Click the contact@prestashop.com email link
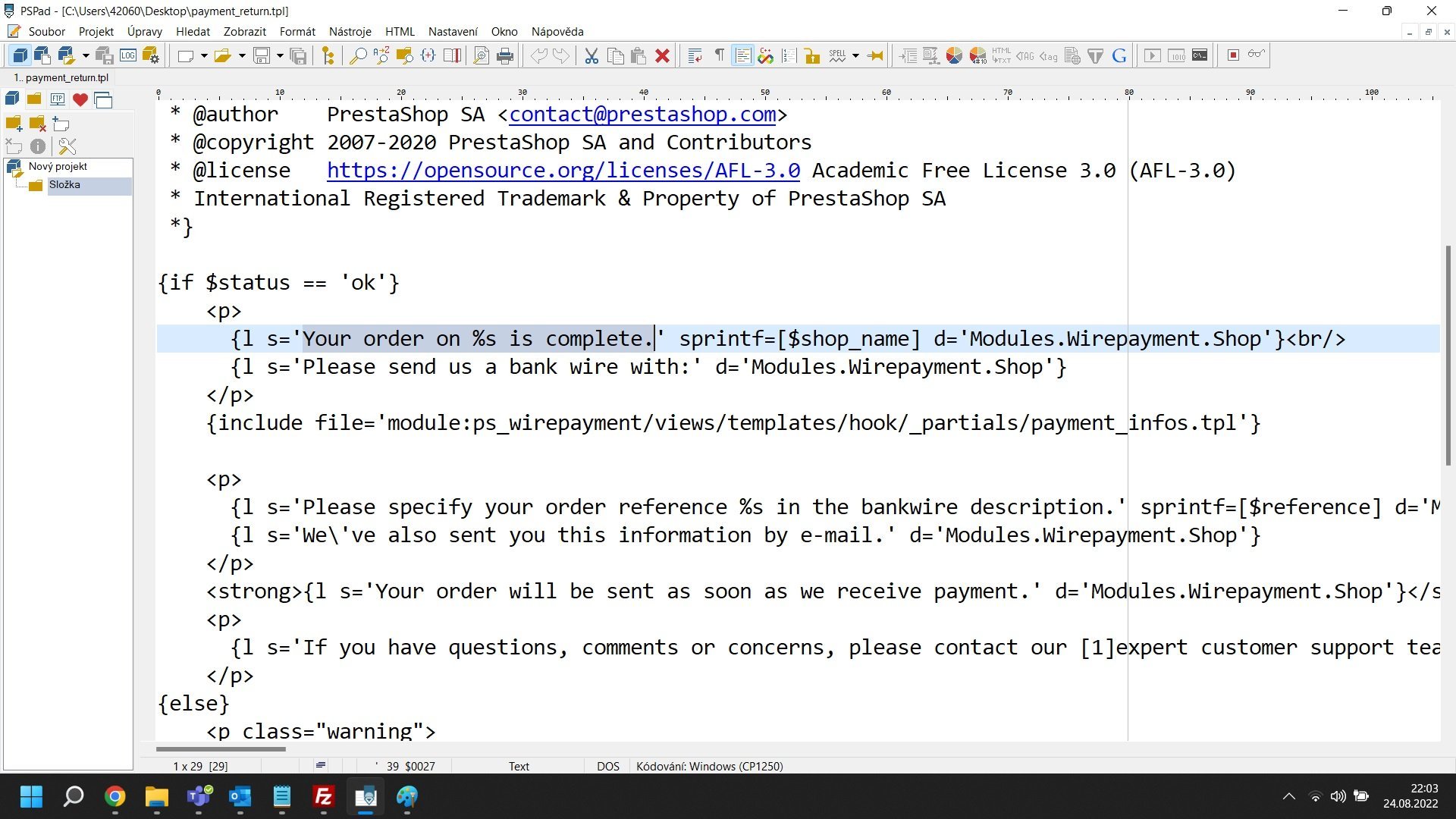 coord(642,115)
